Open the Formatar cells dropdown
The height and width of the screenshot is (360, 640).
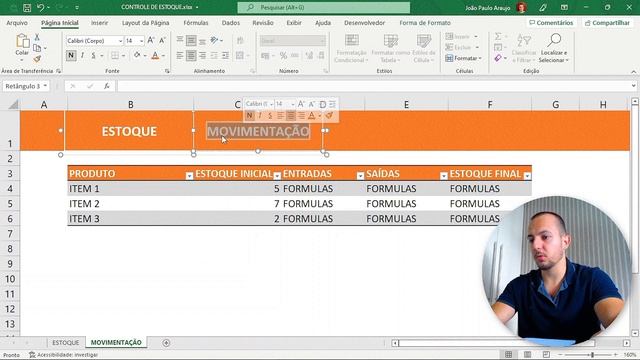tap(463, 58)
